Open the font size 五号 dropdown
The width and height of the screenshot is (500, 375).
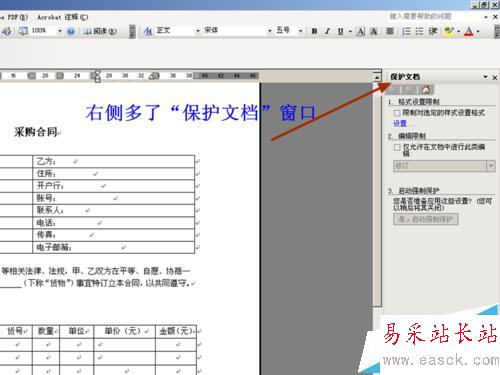tap(300, 31)
